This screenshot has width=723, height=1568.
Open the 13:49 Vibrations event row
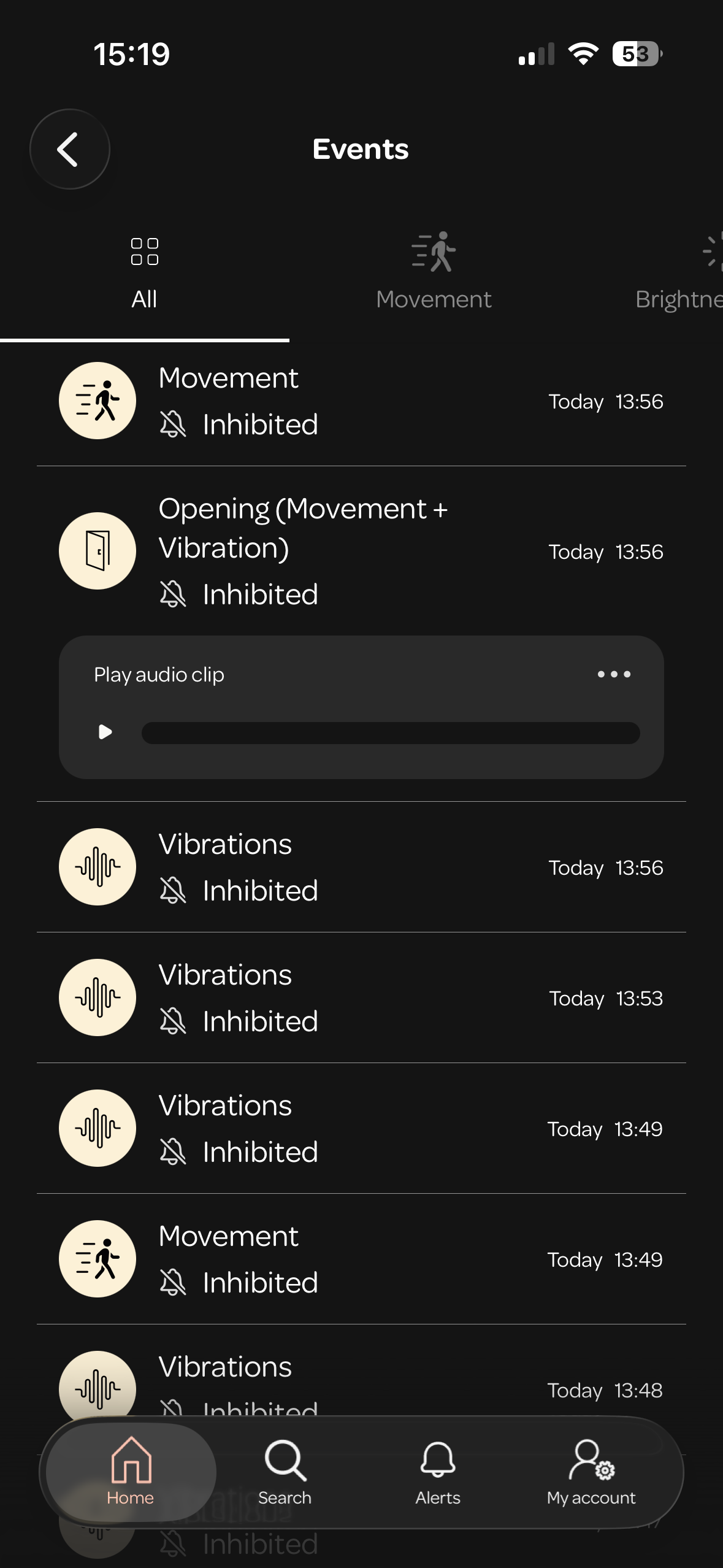361,1128
